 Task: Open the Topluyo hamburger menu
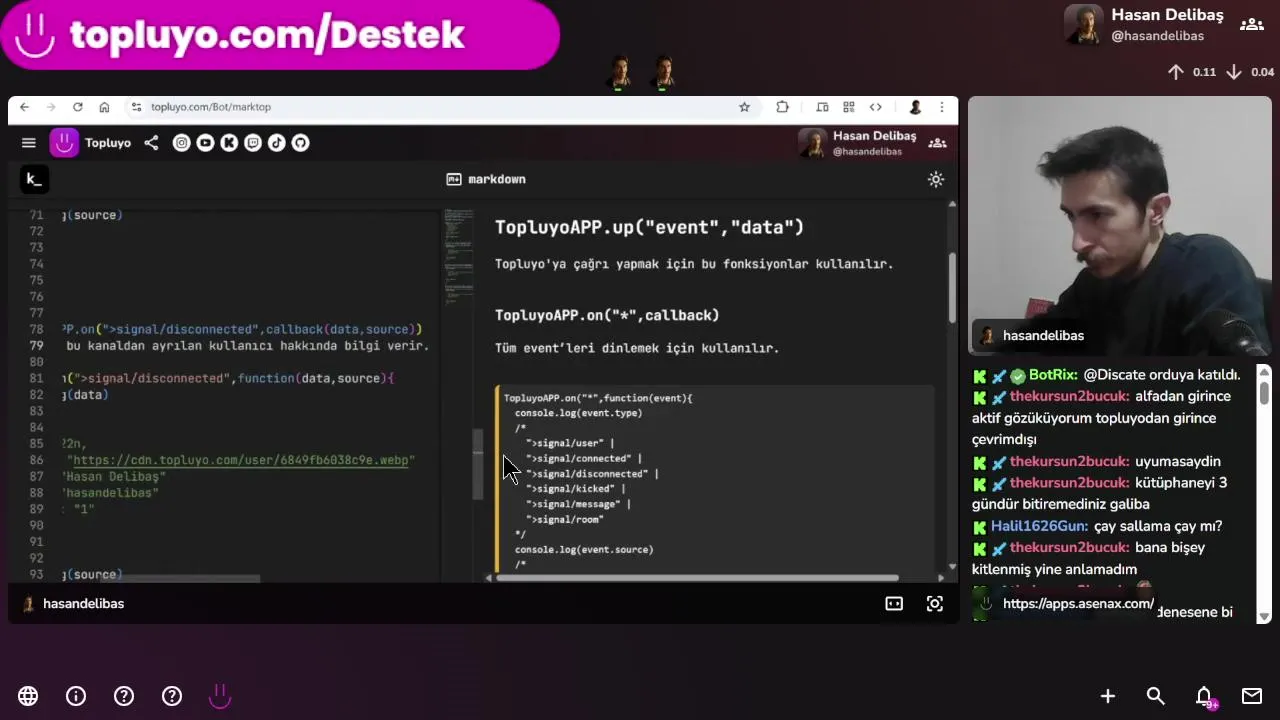pyautogui.click(x=29, y=143)
